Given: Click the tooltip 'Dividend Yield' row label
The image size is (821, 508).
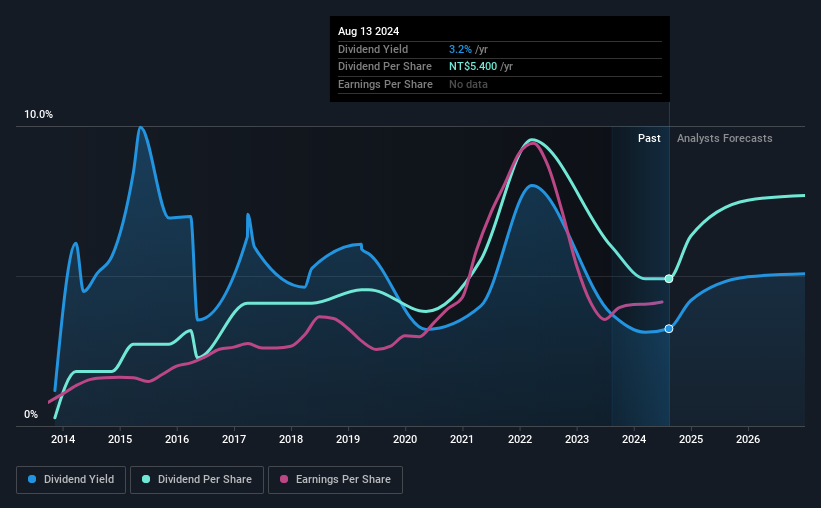Looking at the screenshot, I should pyautogui.click(x=373, y=49).
